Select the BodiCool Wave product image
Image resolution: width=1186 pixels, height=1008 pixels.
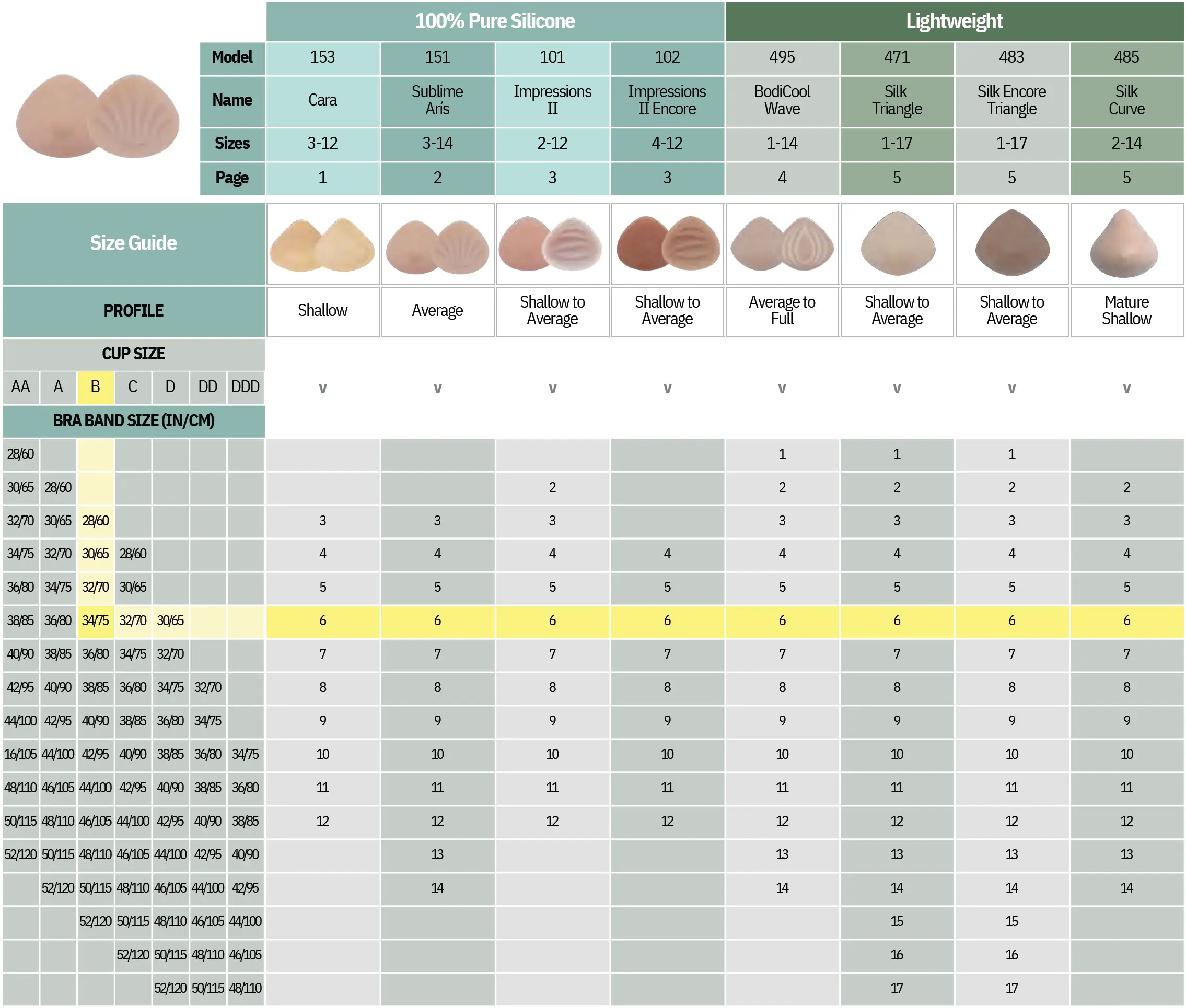click(783, 244)
